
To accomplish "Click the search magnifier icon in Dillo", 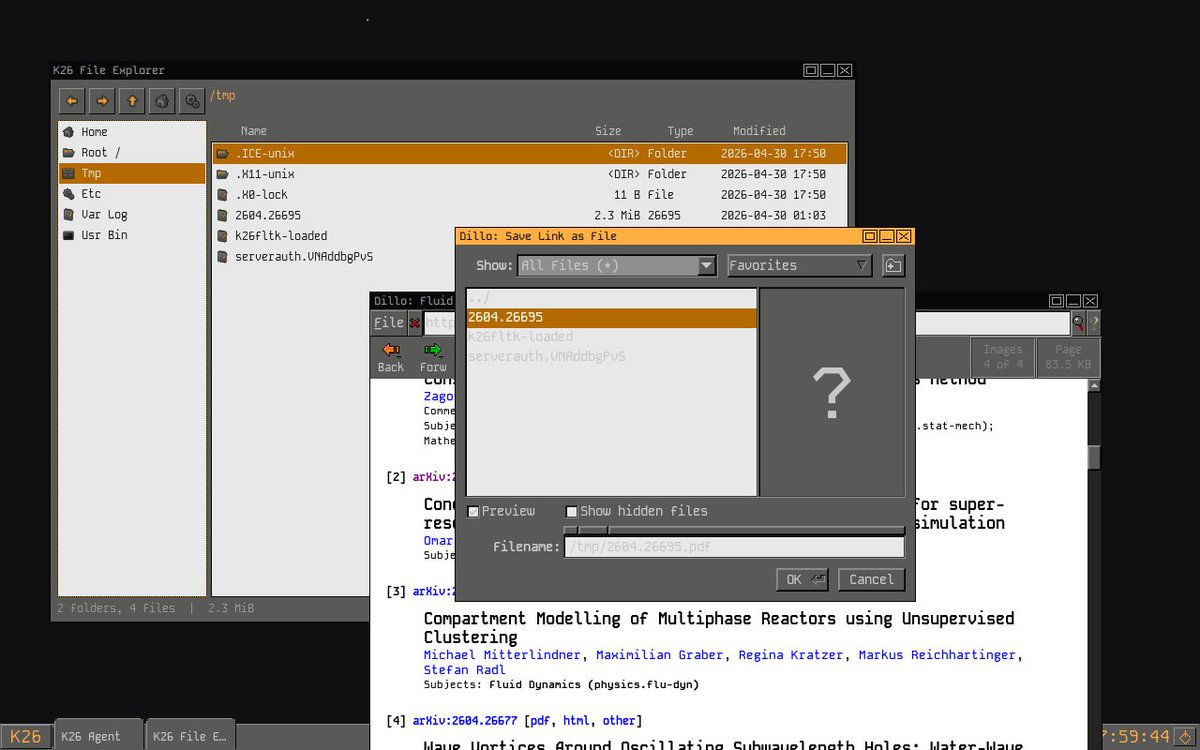I will (1079, 322).
